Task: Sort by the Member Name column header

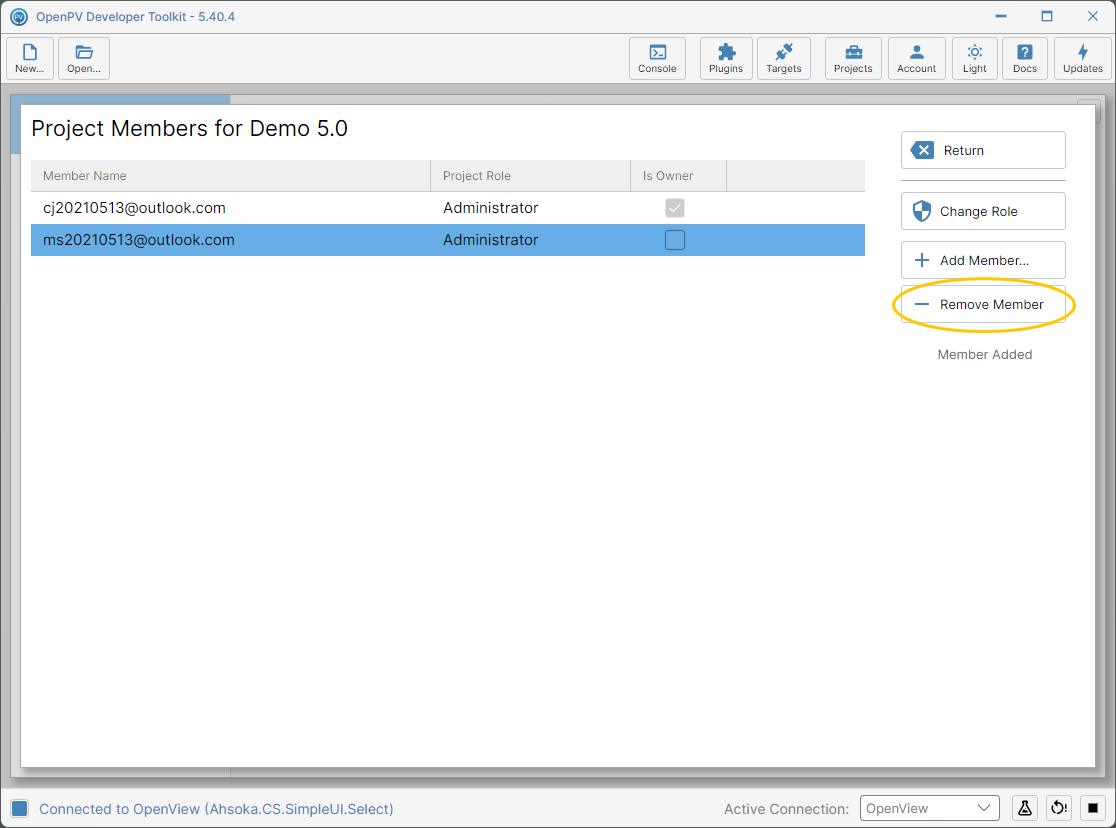Action: pyautogui.click(x=231, y=176)
